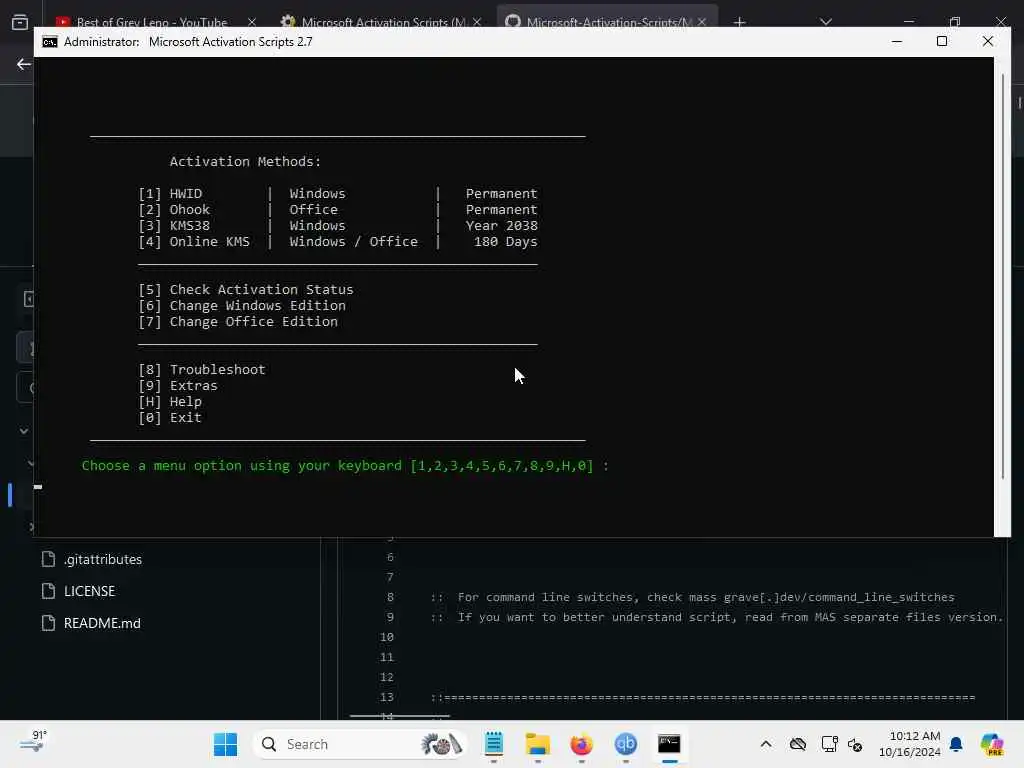Click the command prompt taskbar icon
The image size is (1024, 768).
669,744
